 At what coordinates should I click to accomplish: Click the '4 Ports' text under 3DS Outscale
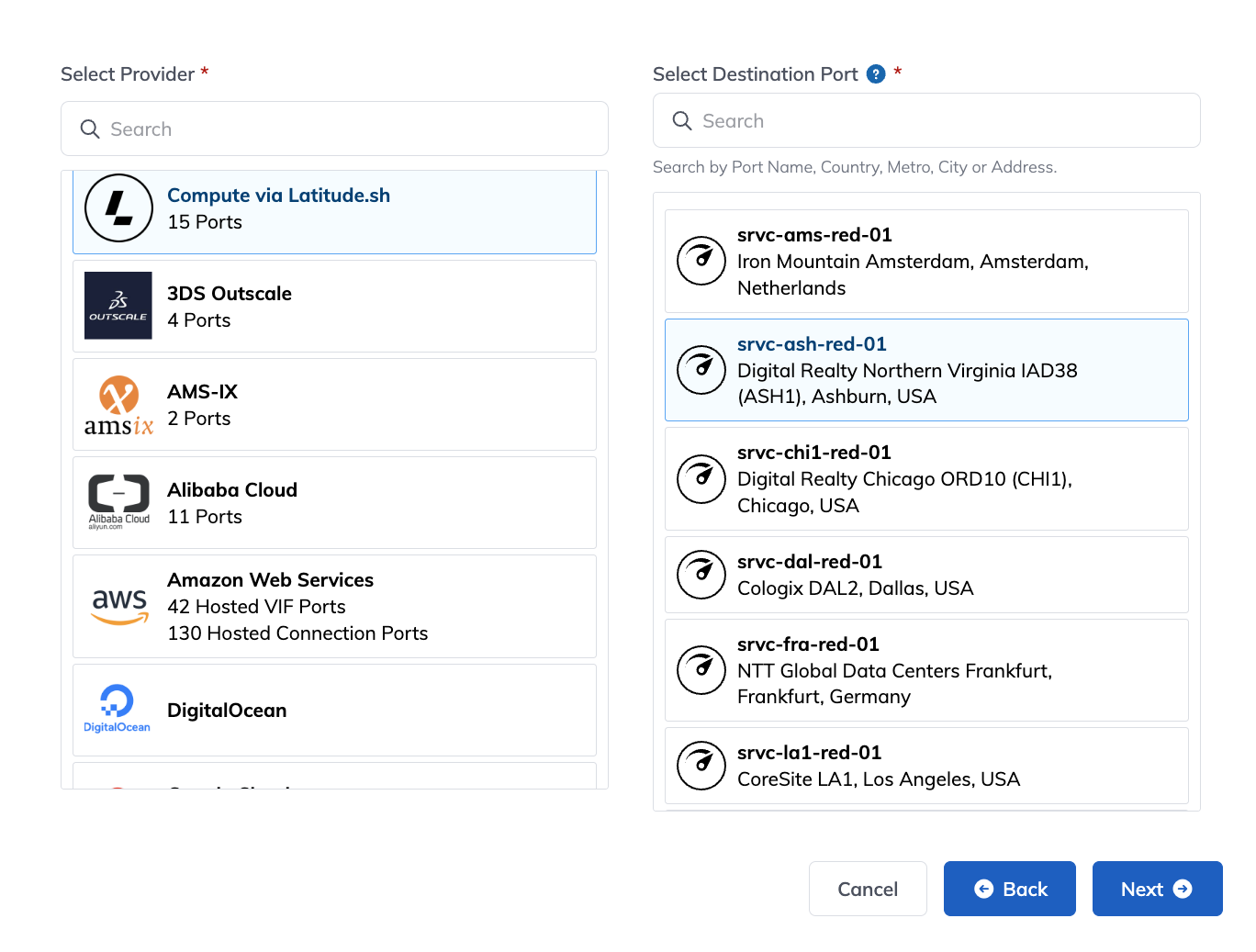click(199, 320)
